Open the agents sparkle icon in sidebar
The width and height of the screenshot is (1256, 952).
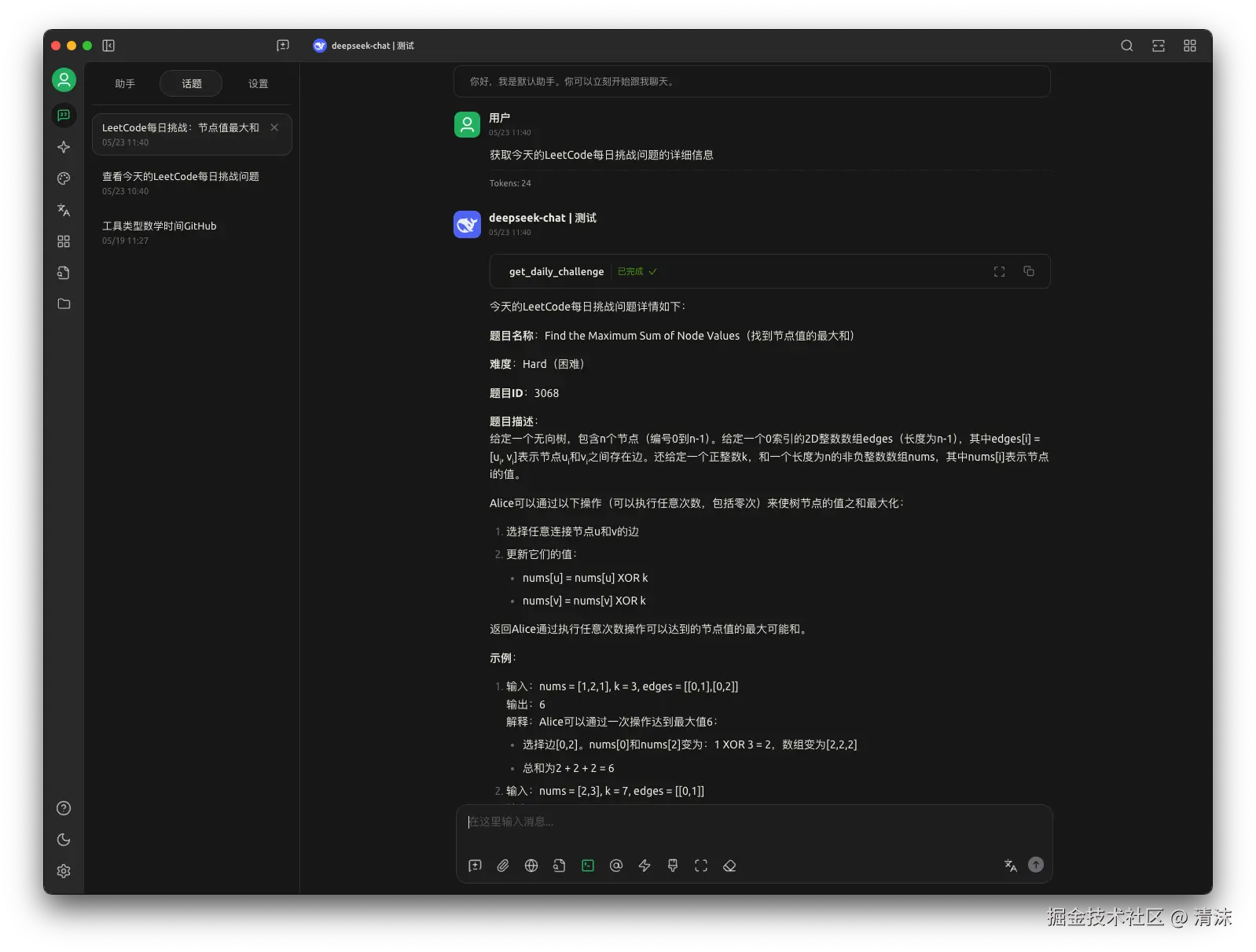(x=64, y=147)
